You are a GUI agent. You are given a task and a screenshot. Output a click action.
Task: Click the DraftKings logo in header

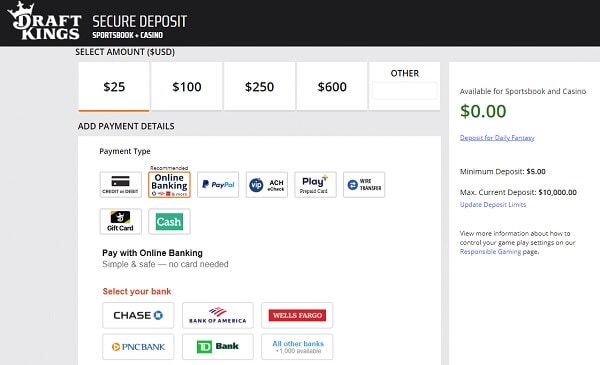coord(44,21)
